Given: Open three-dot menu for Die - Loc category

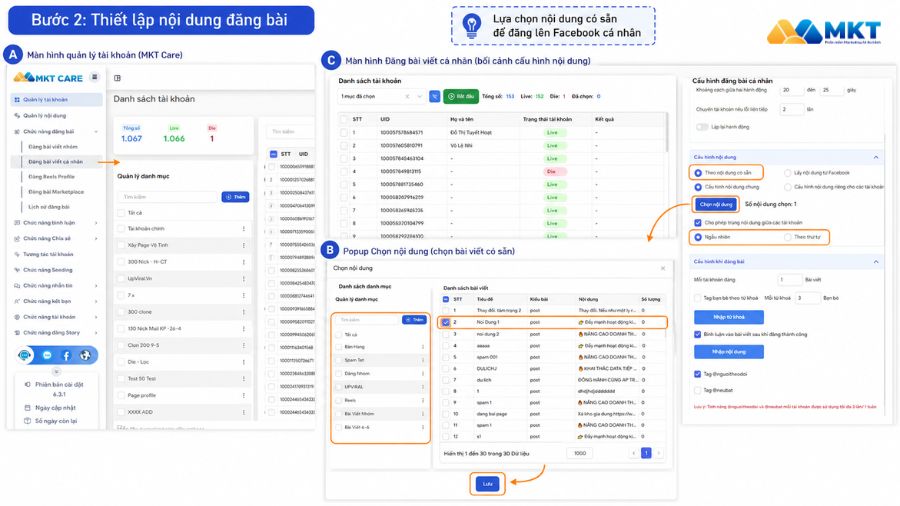Looking at the screenshot, I should (244, 362).
